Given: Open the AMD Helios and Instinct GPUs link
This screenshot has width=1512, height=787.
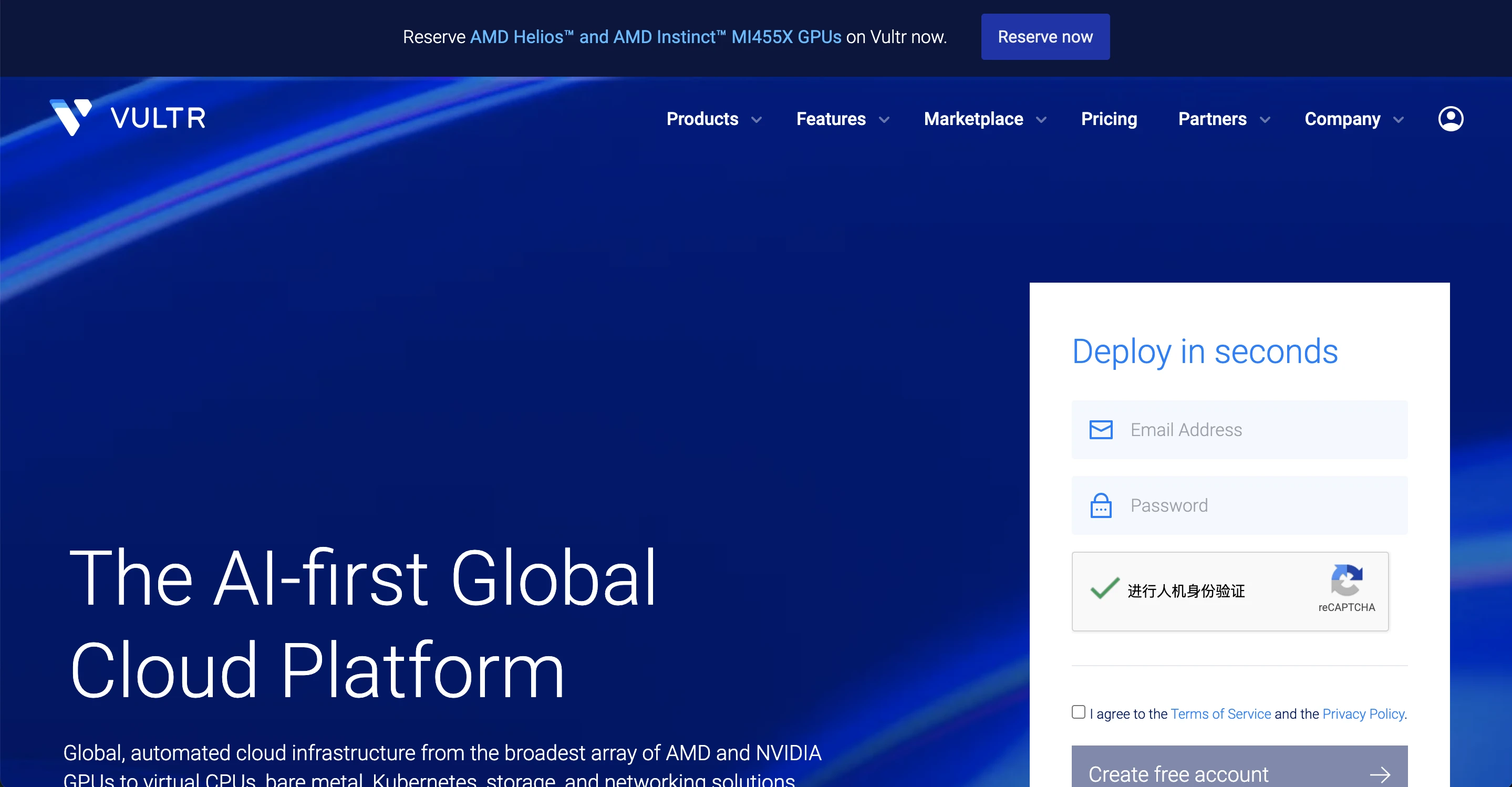Looking at the screenshot, I should [656, 36].
